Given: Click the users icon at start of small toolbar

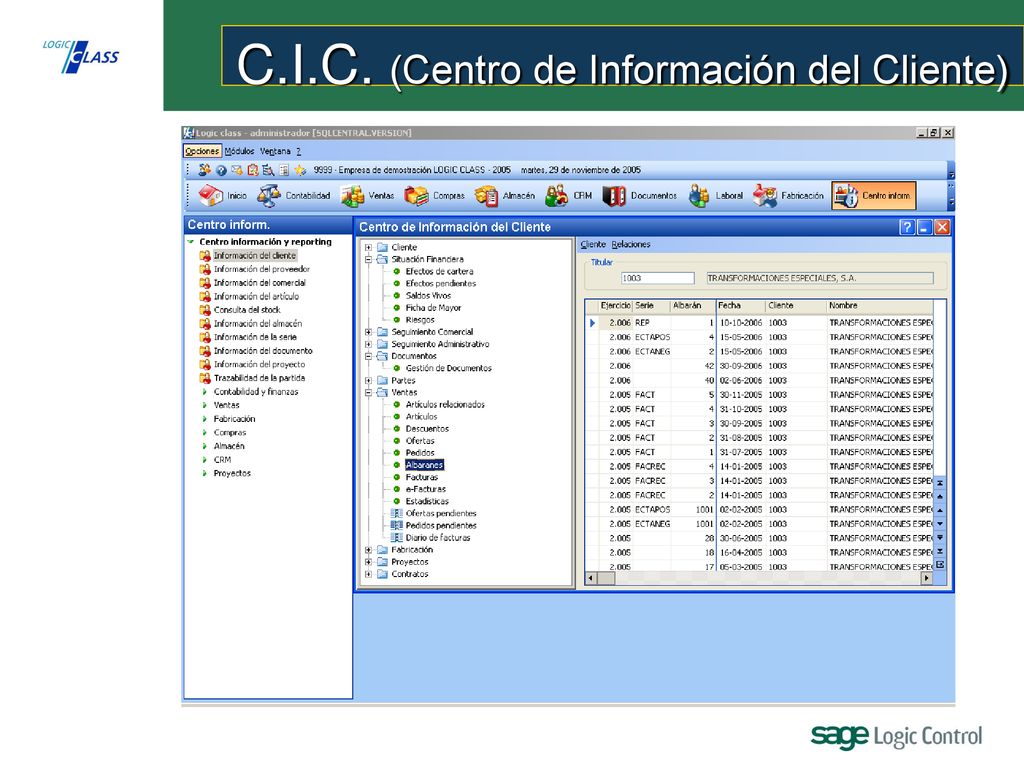Looking at the screenshot, I should pyautogui.click(x=204, y=170).
